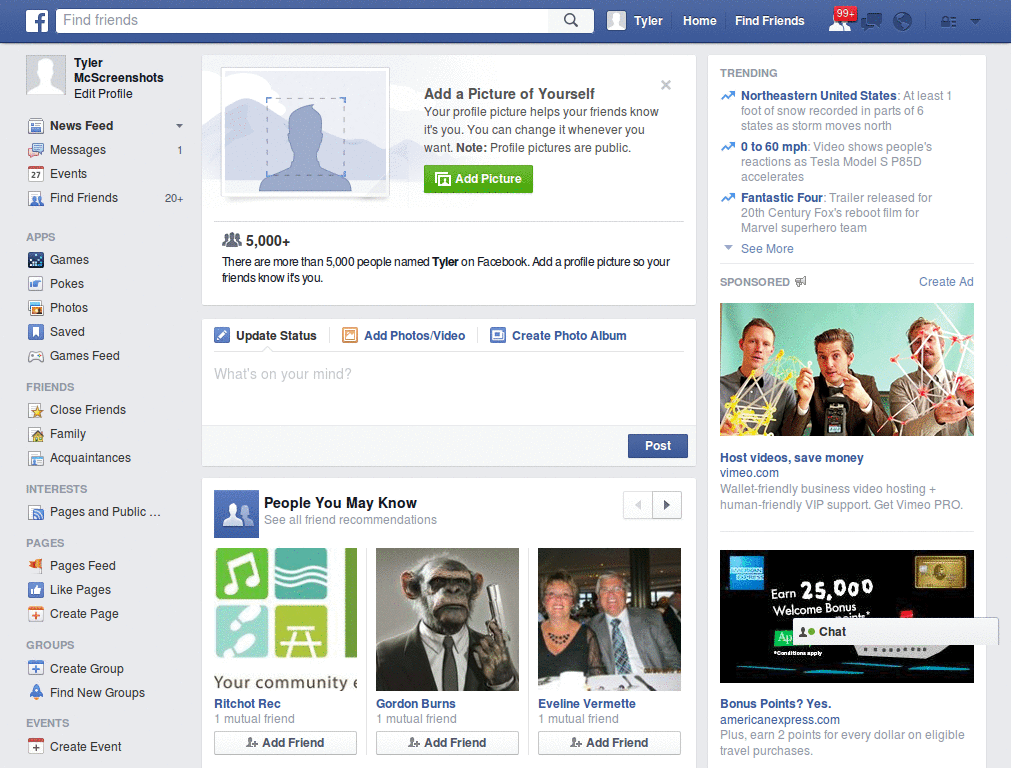The width and height of the screenshot is (1024, 768).
Task: Click the News Feed icon in the sidebar
Action: 36,125
